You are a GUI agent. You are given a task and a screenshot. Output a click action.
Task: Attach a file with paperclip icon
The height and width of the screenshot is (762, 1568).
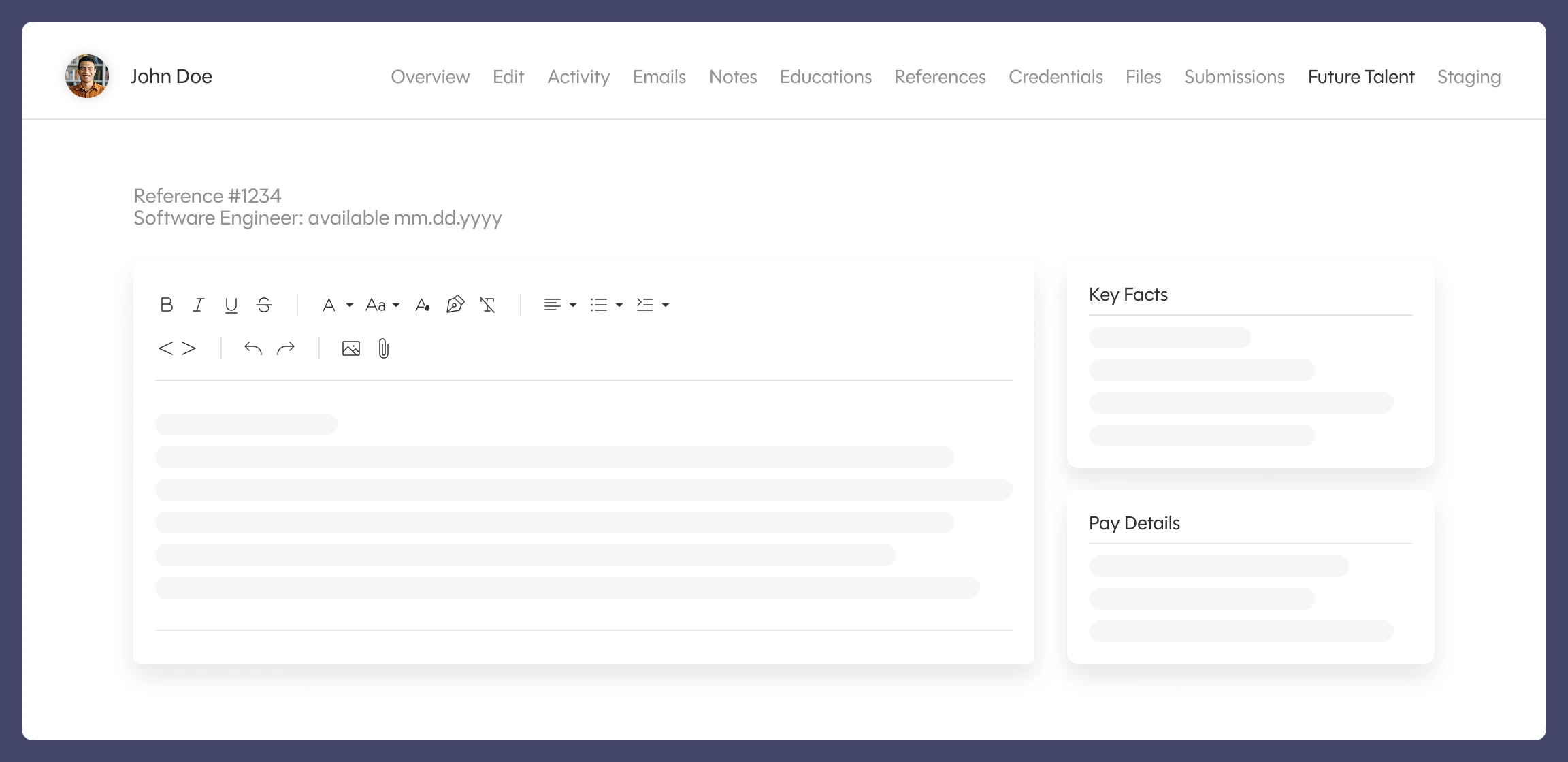(x=384, y=348)
